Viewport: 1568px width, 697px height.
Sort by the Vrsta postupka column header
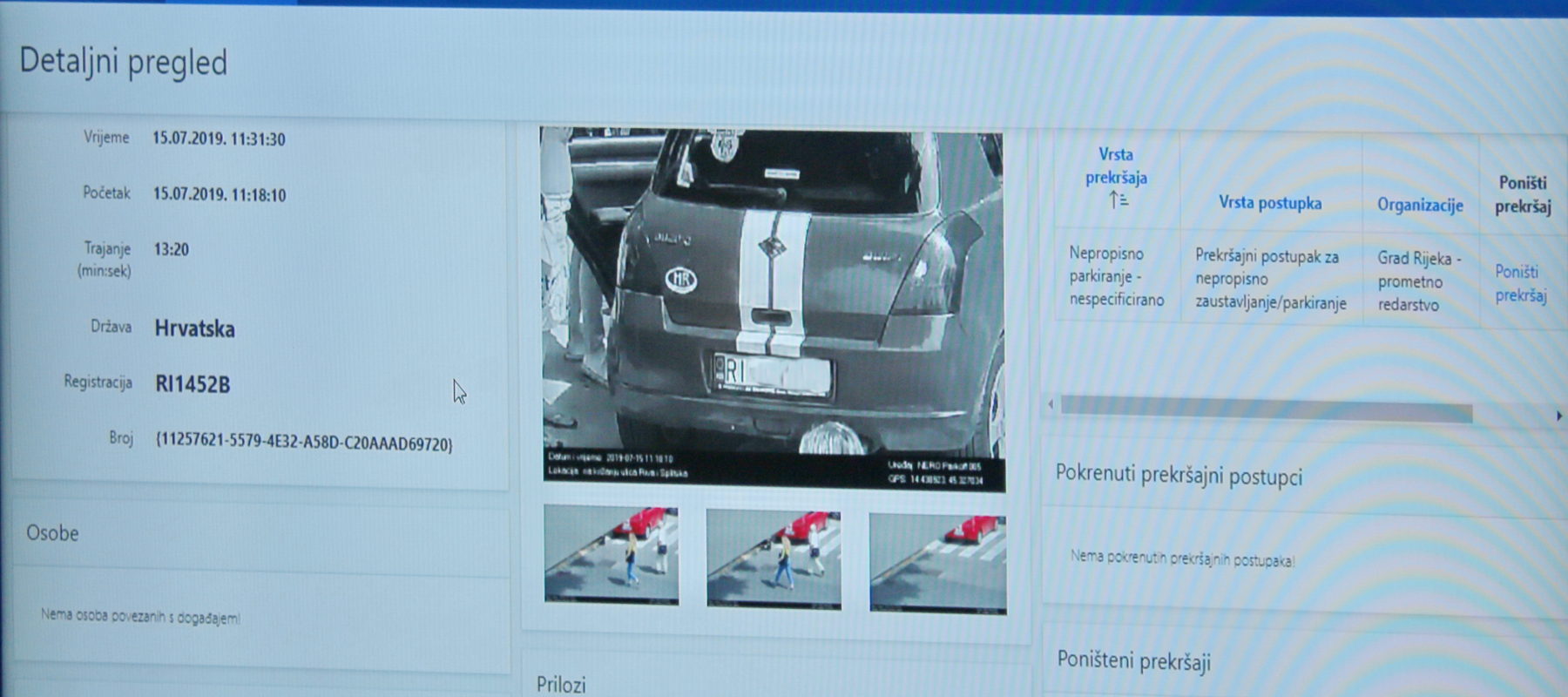[1269, 203]
